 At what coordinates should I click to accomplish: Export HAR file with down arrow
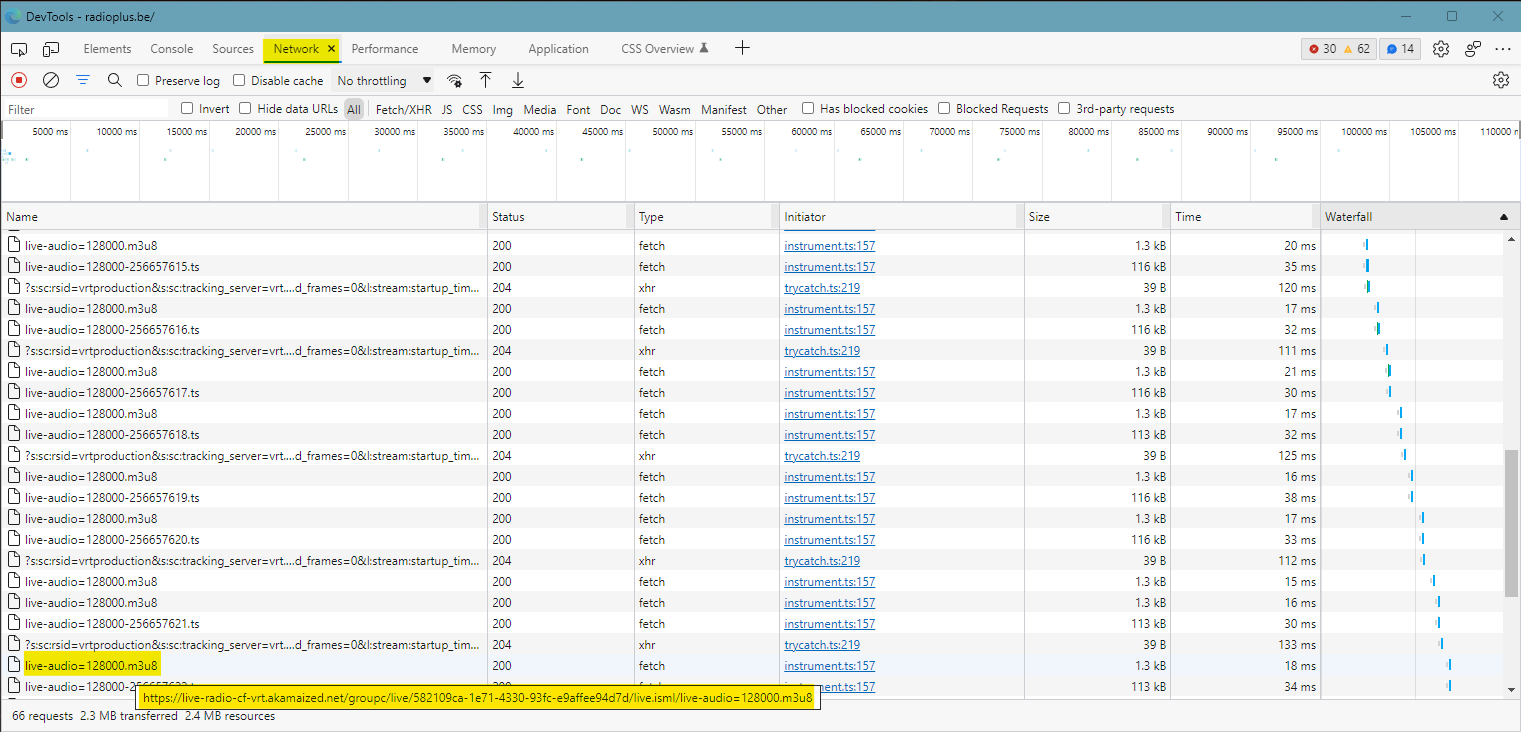click(518, 80)
